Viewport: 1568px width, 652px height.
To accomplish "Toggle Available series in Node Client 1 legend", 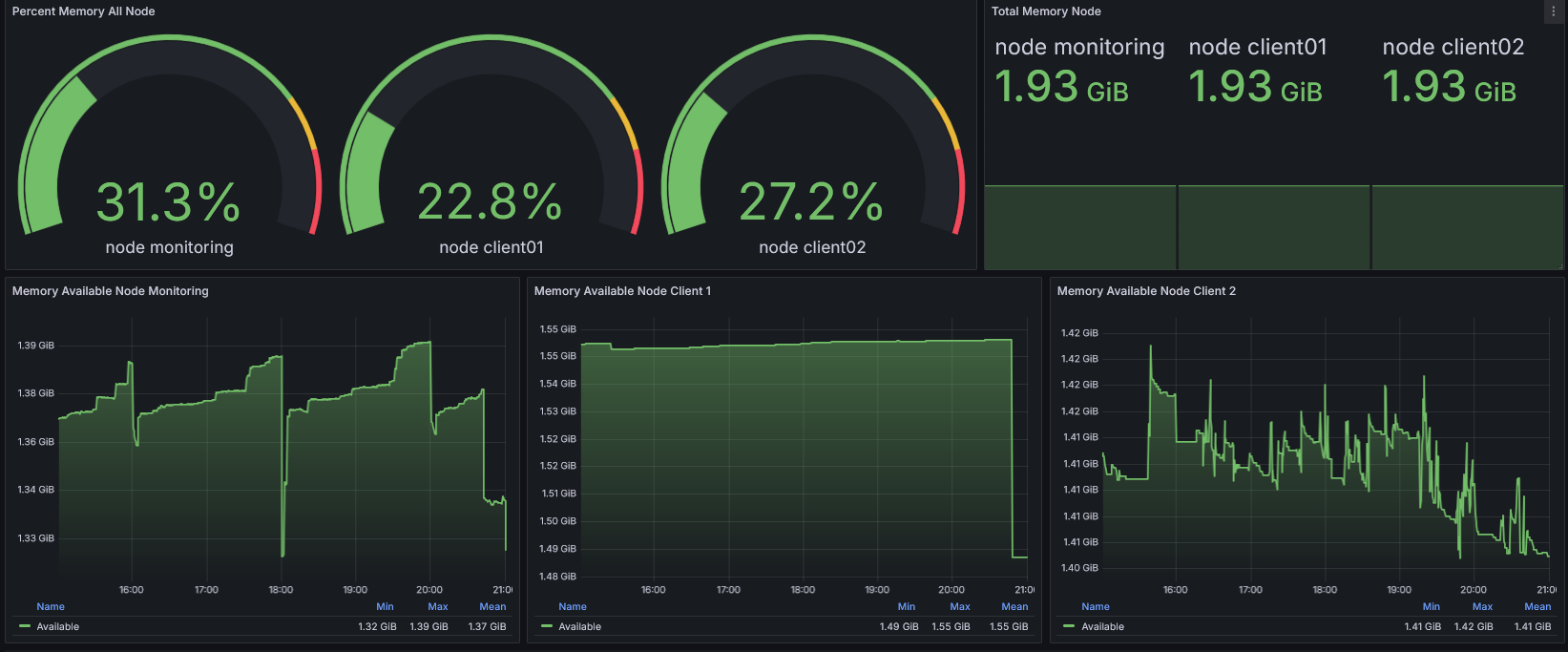I will (x=580, y=627).
